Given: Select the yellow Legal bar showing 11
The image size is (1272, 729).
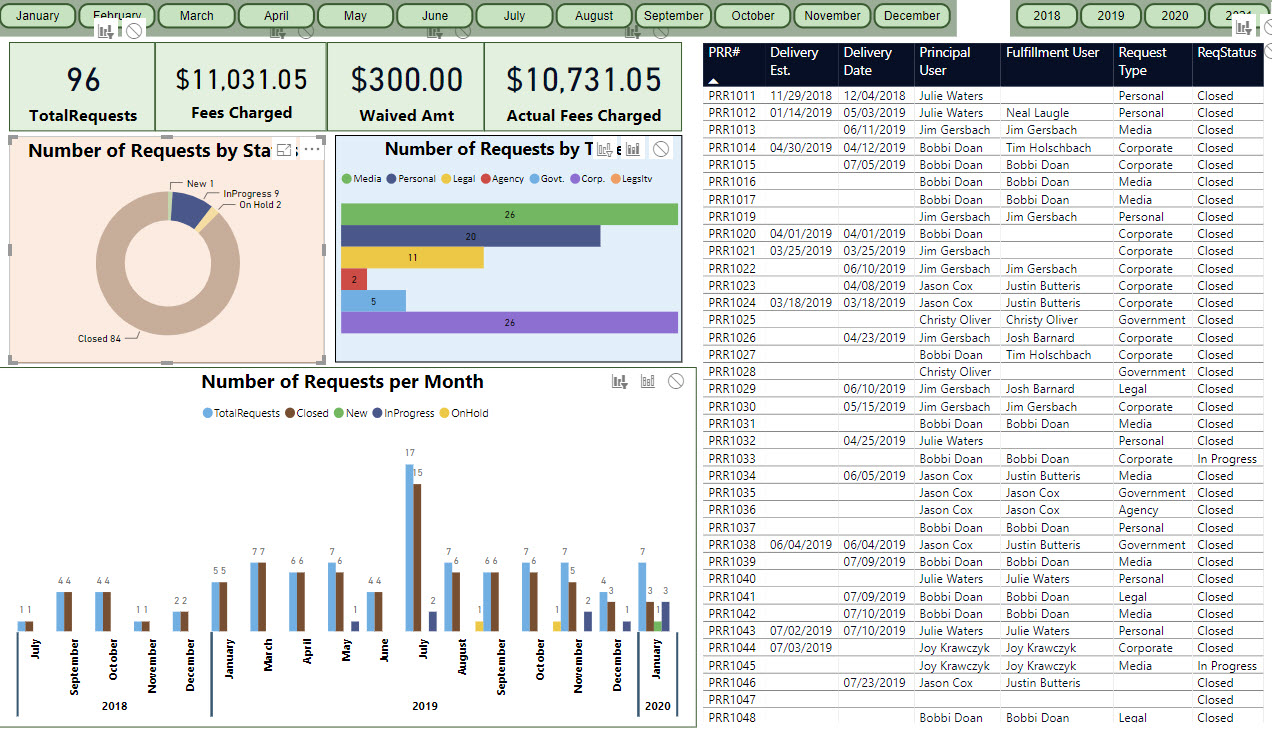Looking at the screenshot, I should point(412,258).
